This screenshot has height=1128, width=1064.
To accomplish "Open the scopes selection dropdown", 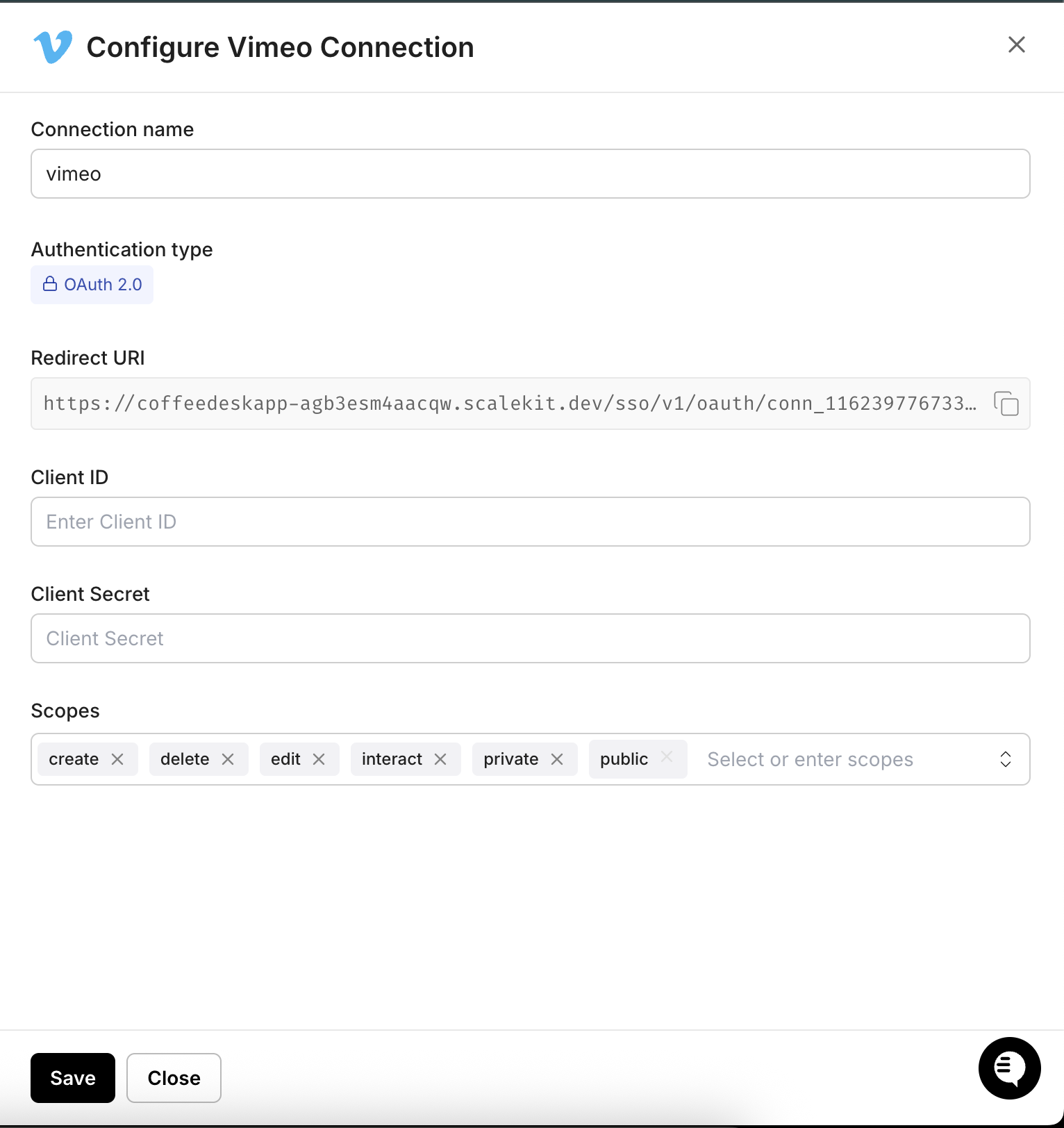I will [x=810, y=758].
